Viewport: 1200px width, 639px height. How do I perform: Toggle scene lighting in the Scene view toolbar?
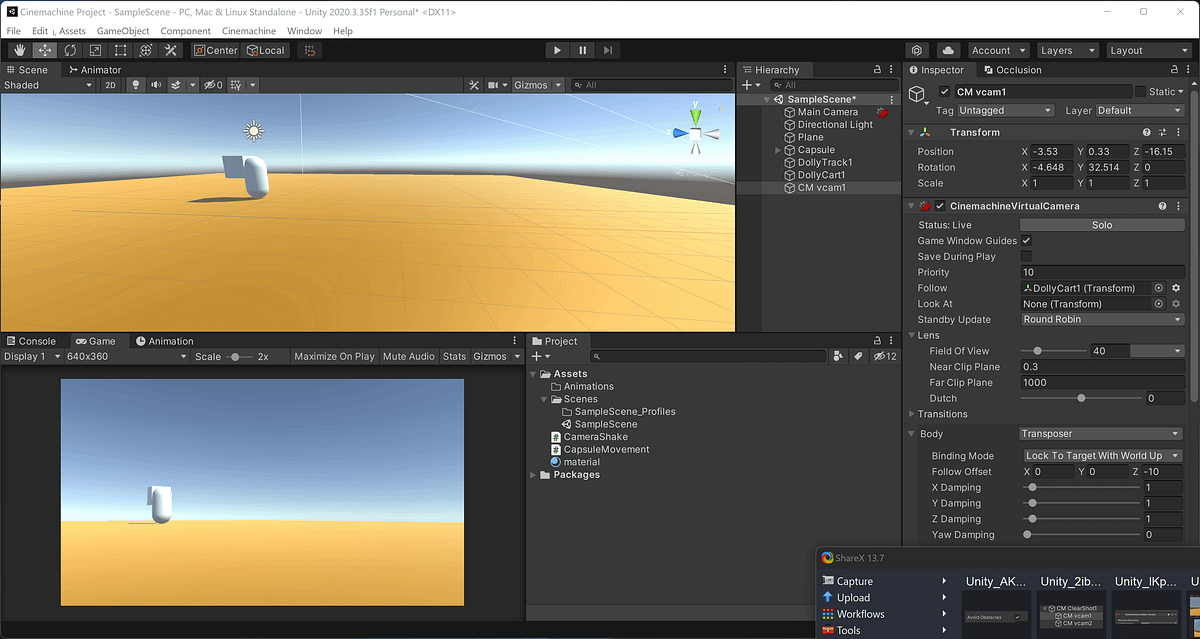[135, 85]
